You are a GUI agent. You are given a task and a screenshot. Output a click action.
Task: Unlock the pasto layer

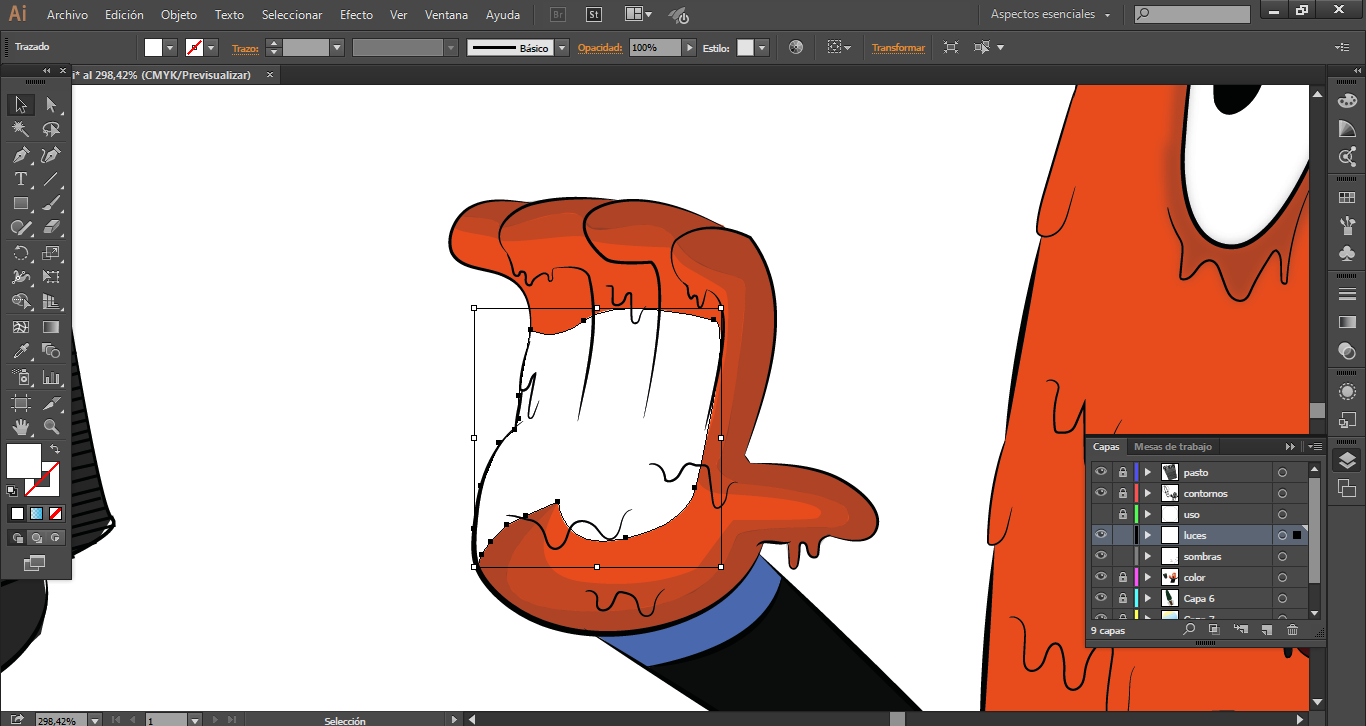[1123, 472]
